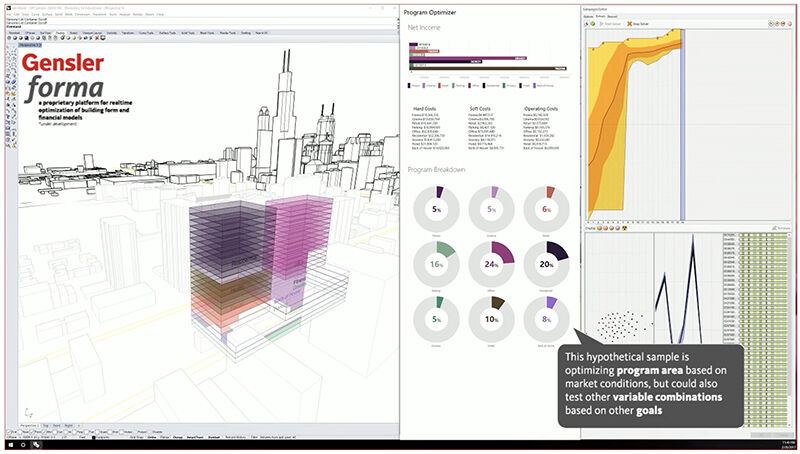Toggle the Mid osnap checkbox

[43, 432]
